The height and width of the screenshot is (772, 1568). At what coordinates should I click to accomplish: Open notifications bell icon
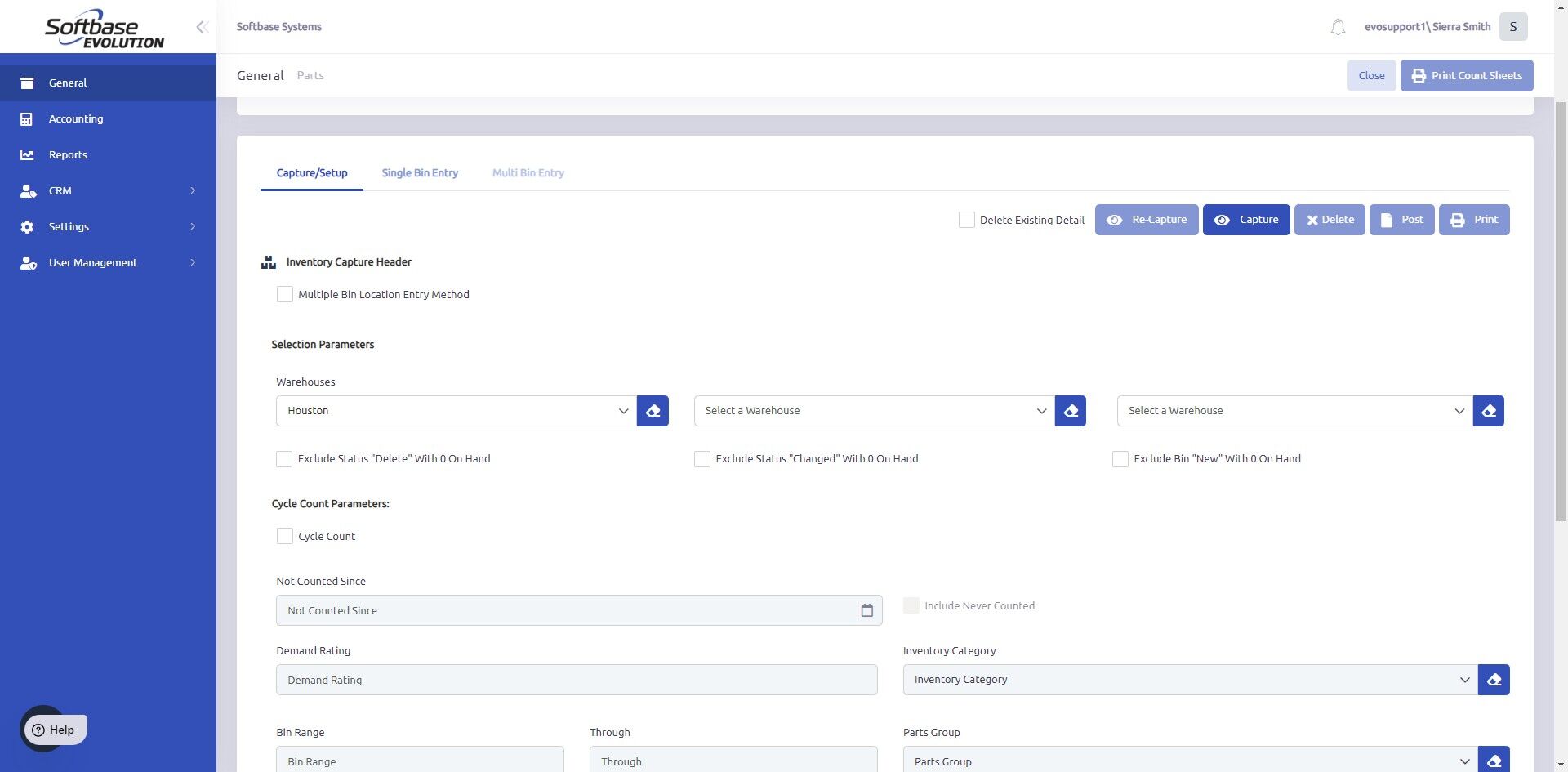tap(1338, 27)
